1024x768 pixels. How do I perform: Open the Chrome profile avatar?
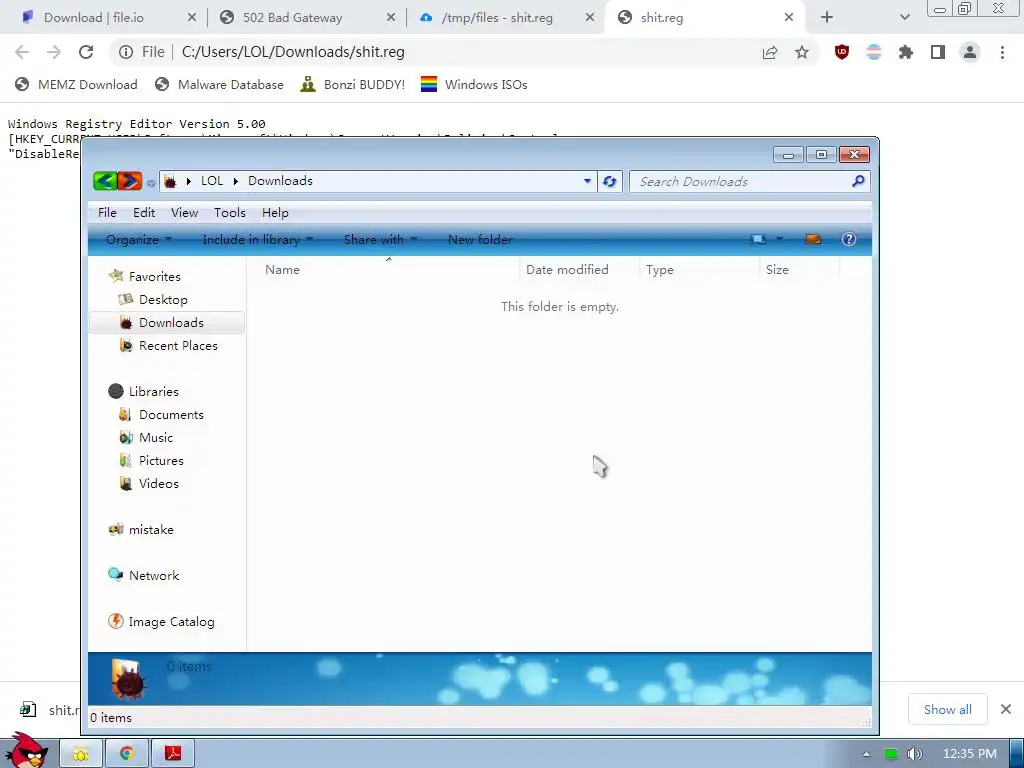point(970,52)
